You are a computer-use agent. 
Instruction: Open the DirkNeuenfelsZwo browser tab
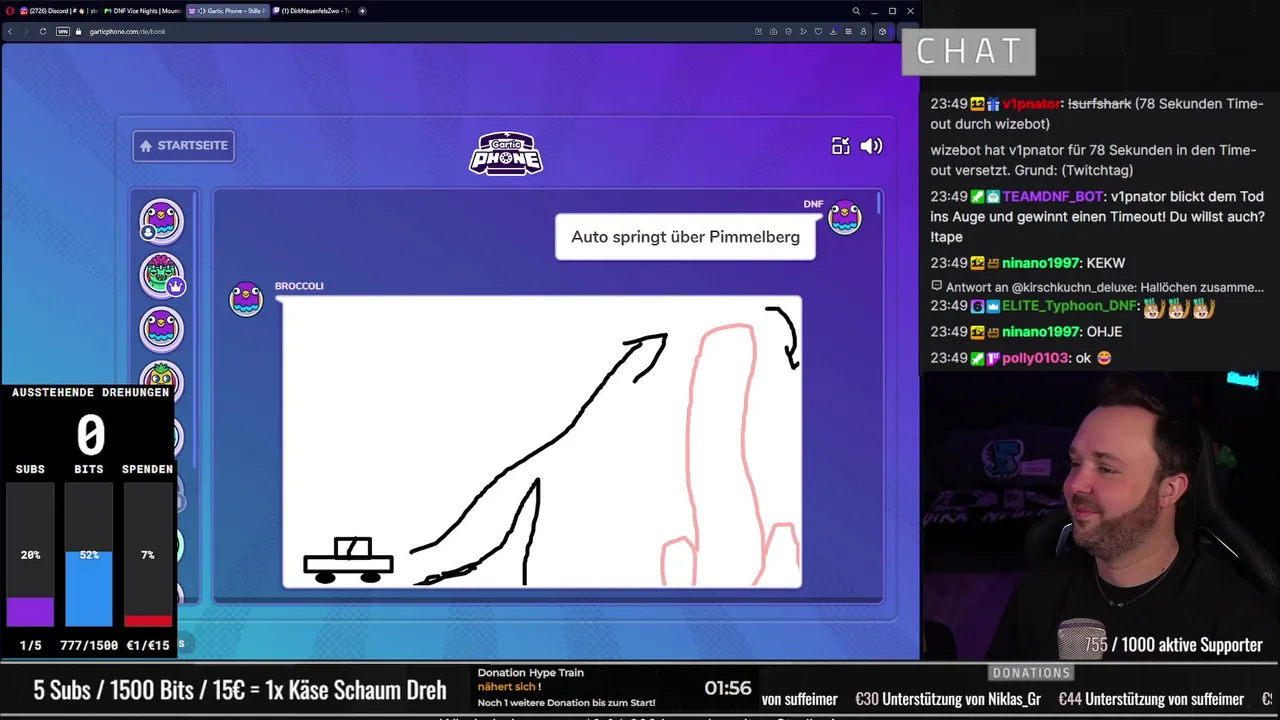coord(312,11)
